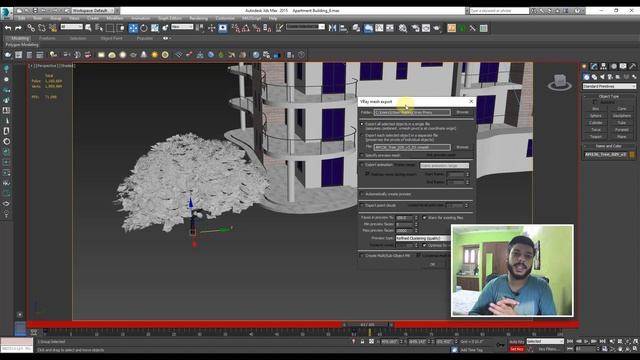Click the ViewCube in the viewport
Screen dimensions: 640x360
pyautogui.click(x=560, y=82)
